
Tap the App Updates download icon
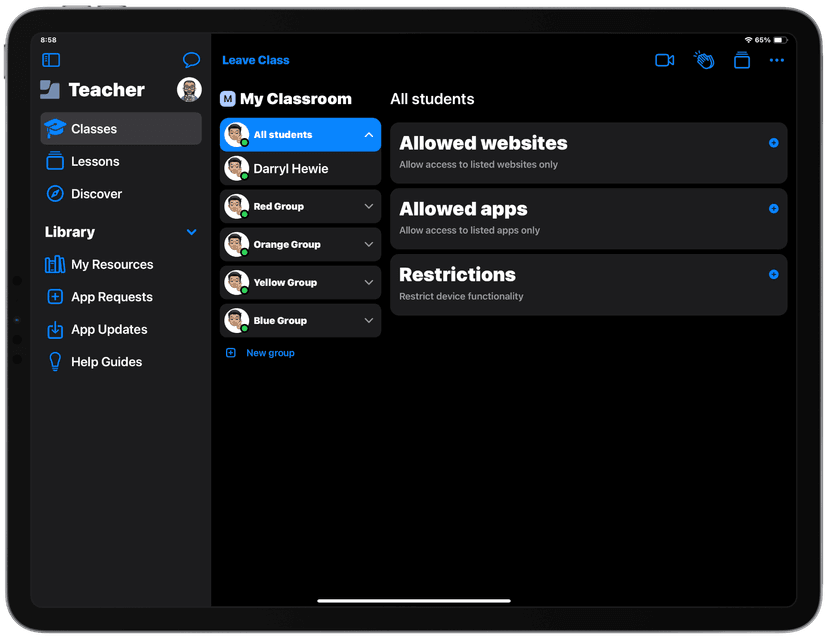click(56, 329)
